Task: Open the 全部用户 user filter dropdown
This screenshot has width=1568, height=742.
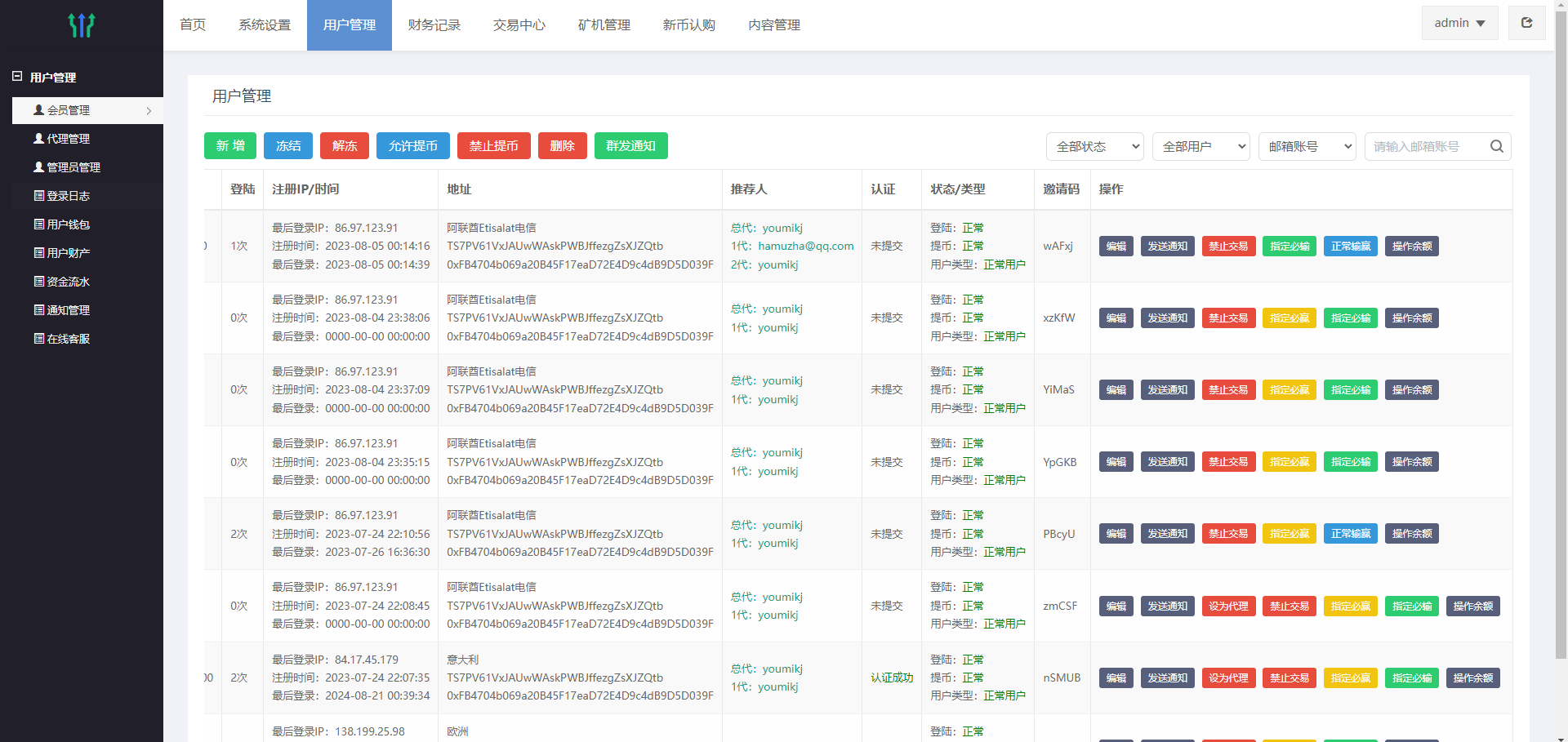Action: click(1200, 147)
